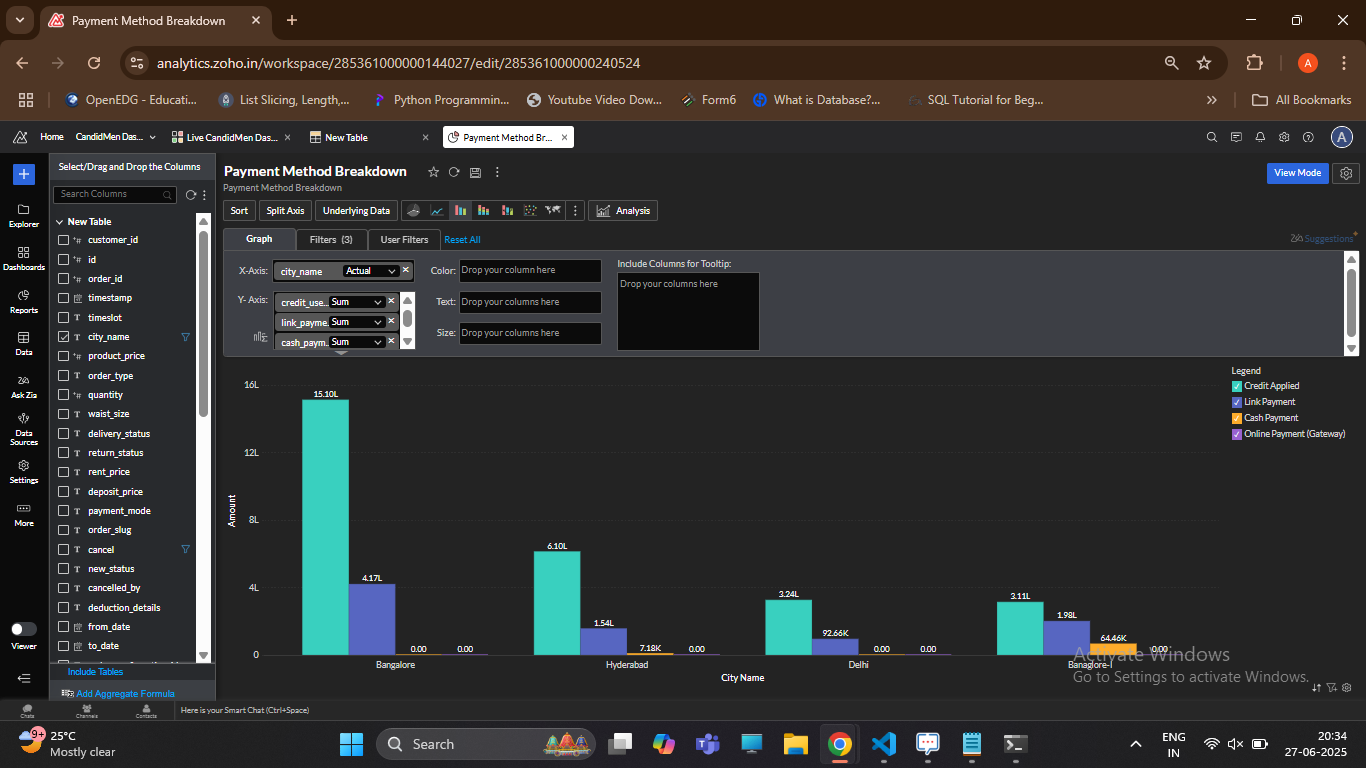Open Ask Zia assistant

24,386
